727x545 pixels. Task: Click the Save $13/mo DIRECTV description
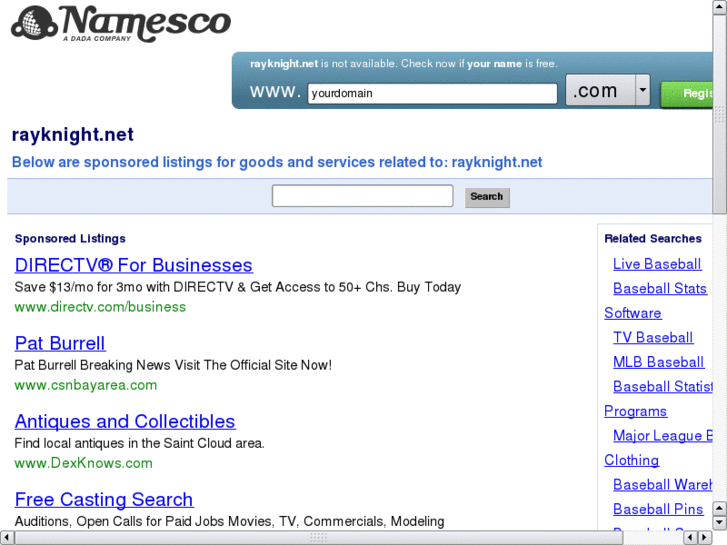coord(238,287)
